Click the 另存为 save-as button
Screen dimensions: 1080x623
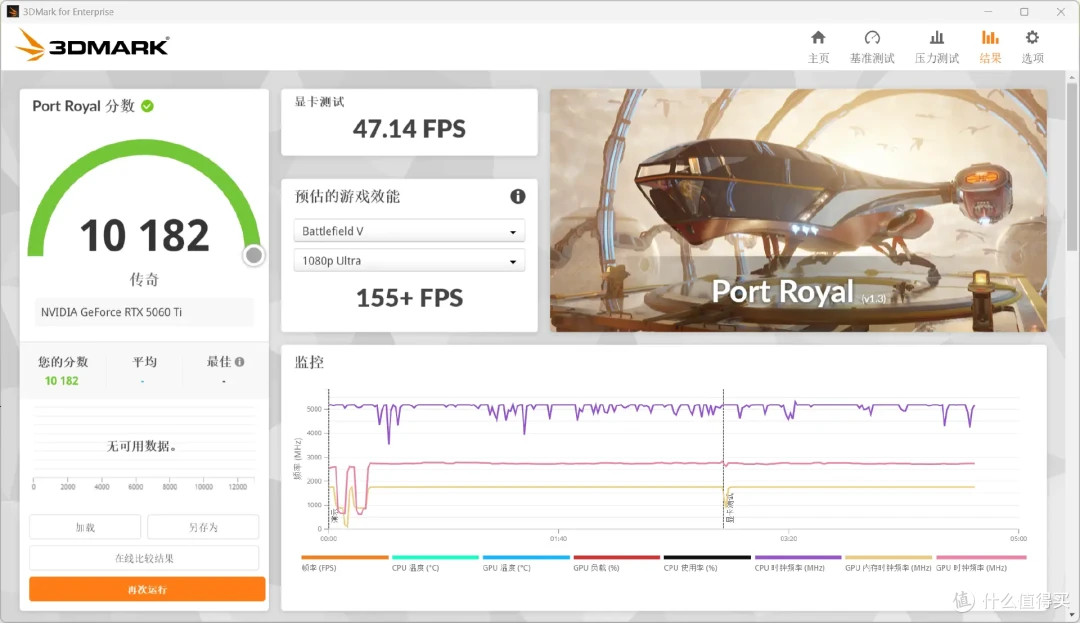[x=203, y=527]
